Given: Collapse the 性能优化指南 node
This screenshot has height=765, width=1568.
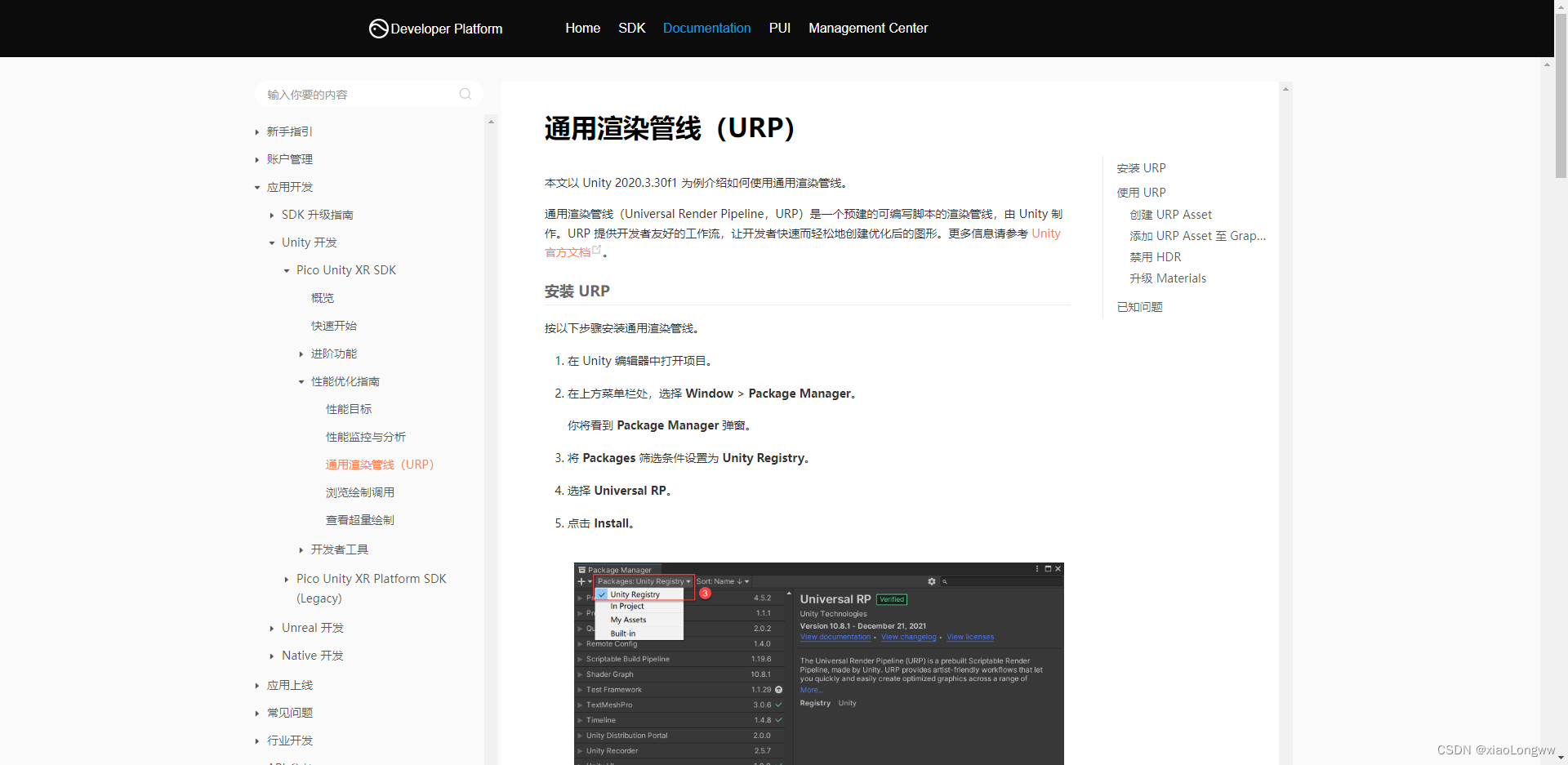Looking at the screenshot, I should point(301,382).
